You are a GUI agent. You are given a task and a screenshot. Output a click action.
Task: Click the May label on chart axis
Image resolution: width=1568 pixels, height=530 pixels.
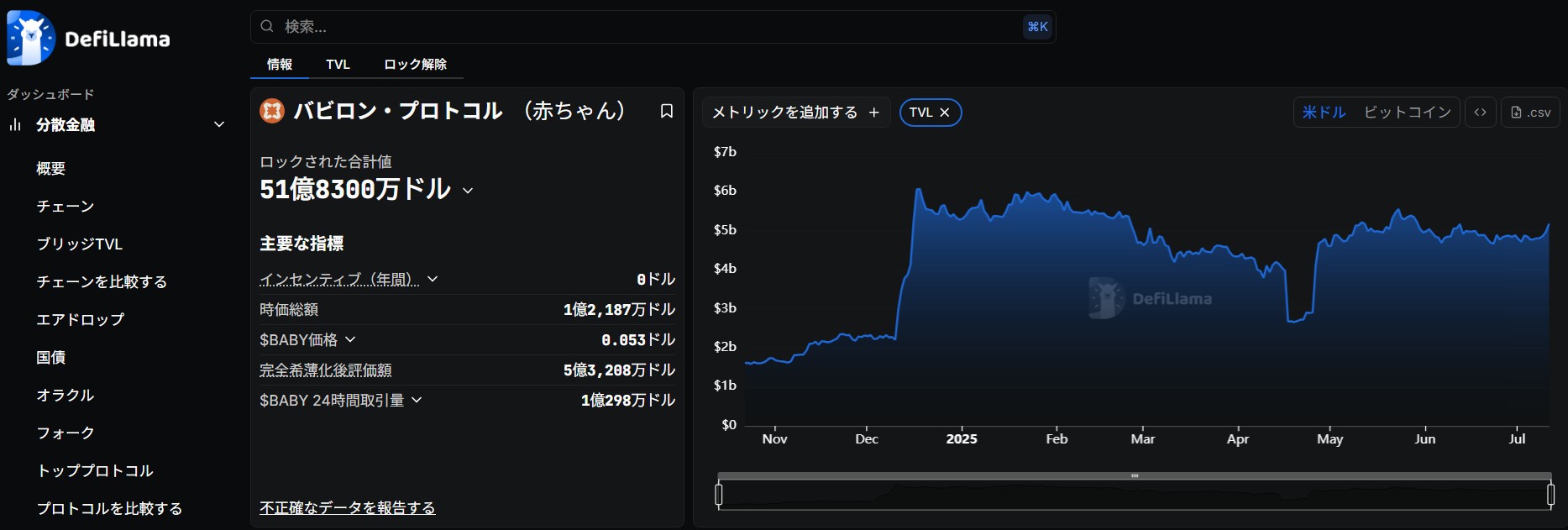(1329, 438)
